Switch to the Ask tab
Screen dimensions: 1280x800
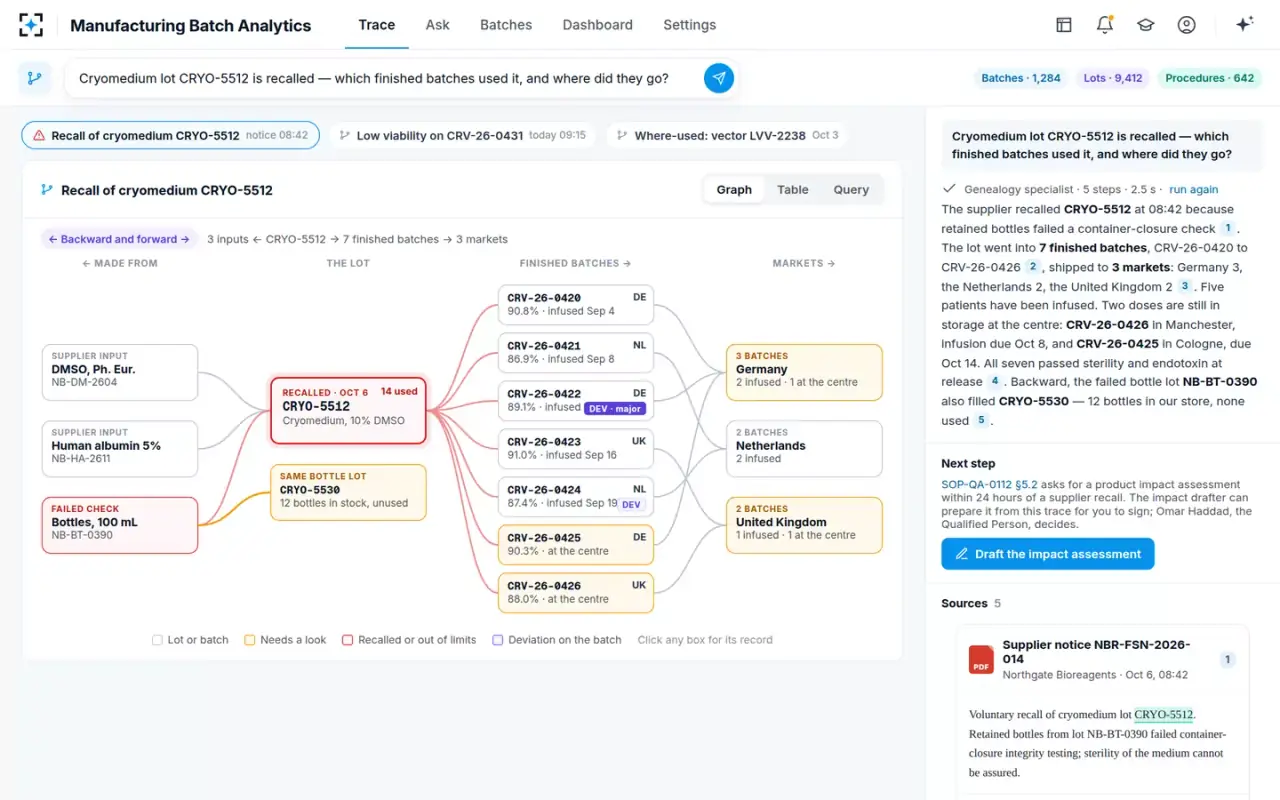point(438,25)
